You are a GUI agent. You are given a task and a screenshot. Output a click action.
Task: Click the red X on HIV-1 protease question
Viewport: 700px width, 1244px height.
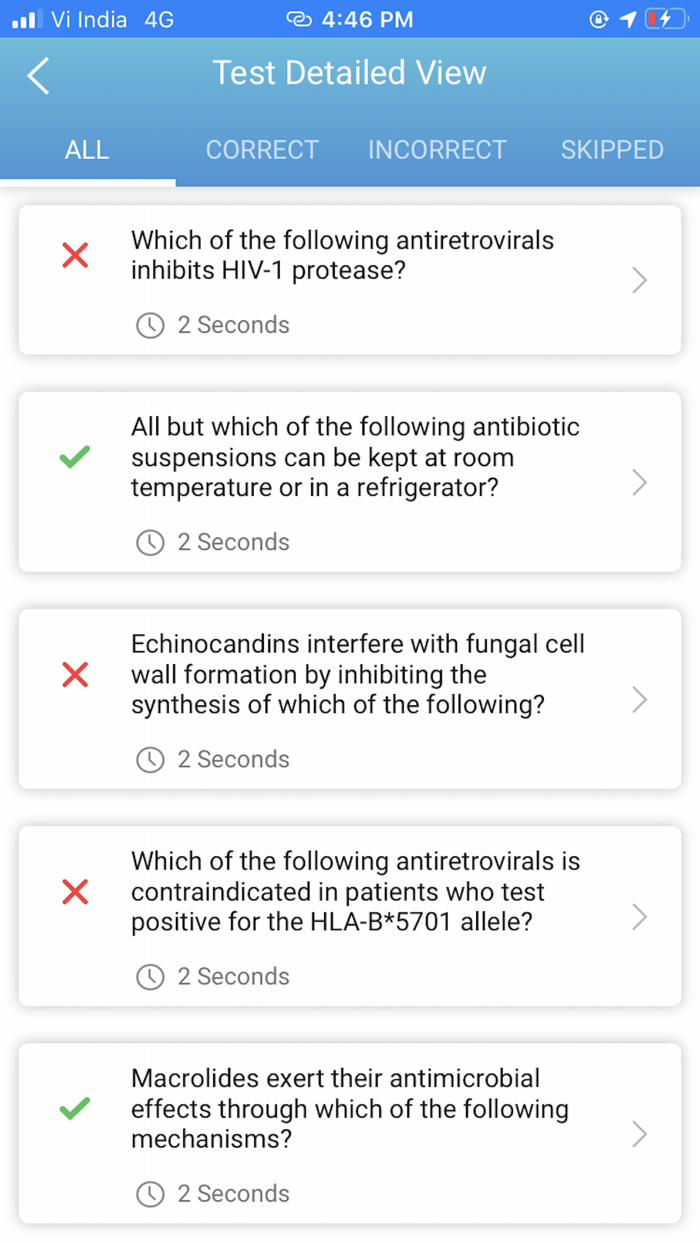click(75, 256)
